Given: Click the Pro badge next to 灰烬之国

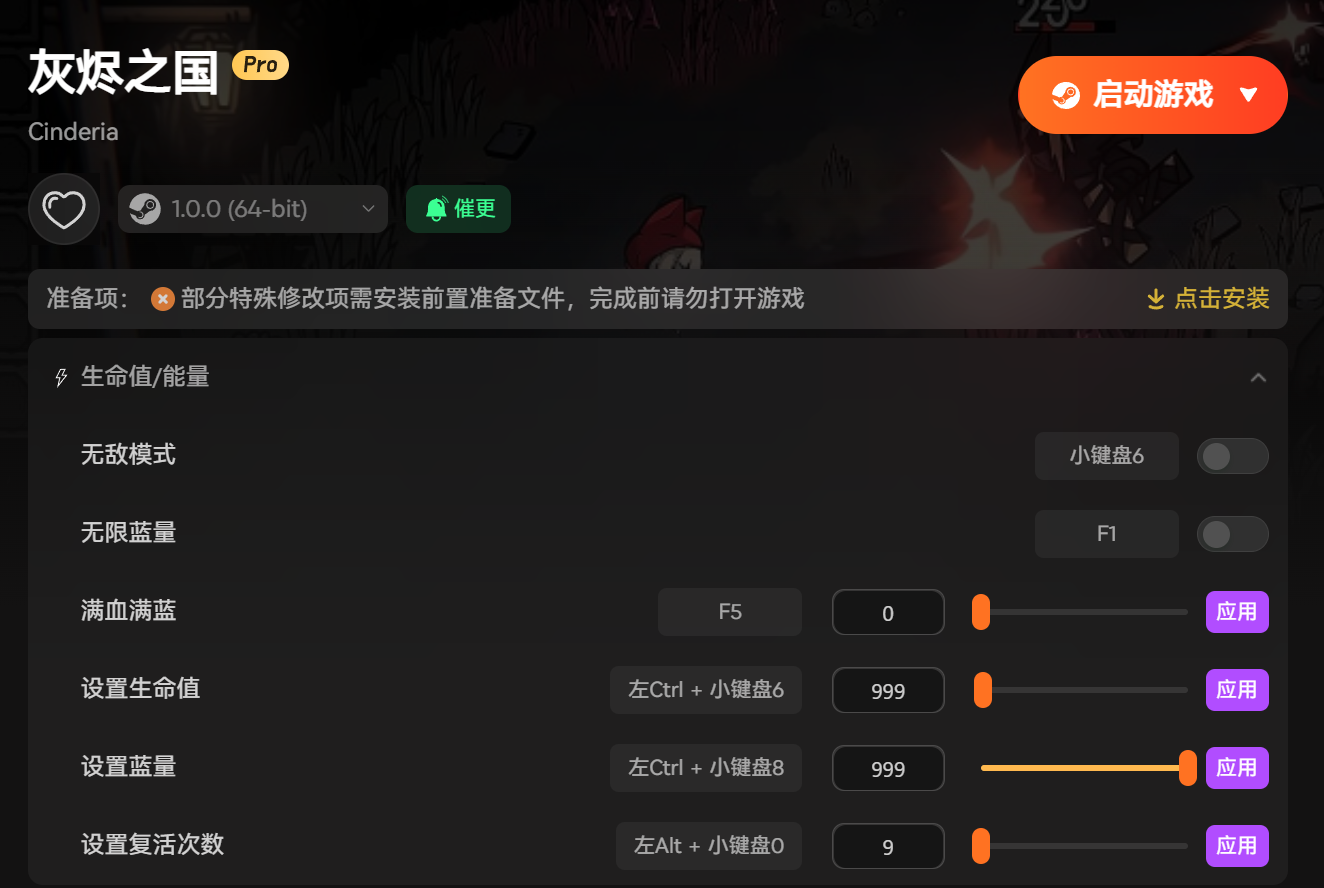Looking at the screenshot, I should click(x=260, y=65).
